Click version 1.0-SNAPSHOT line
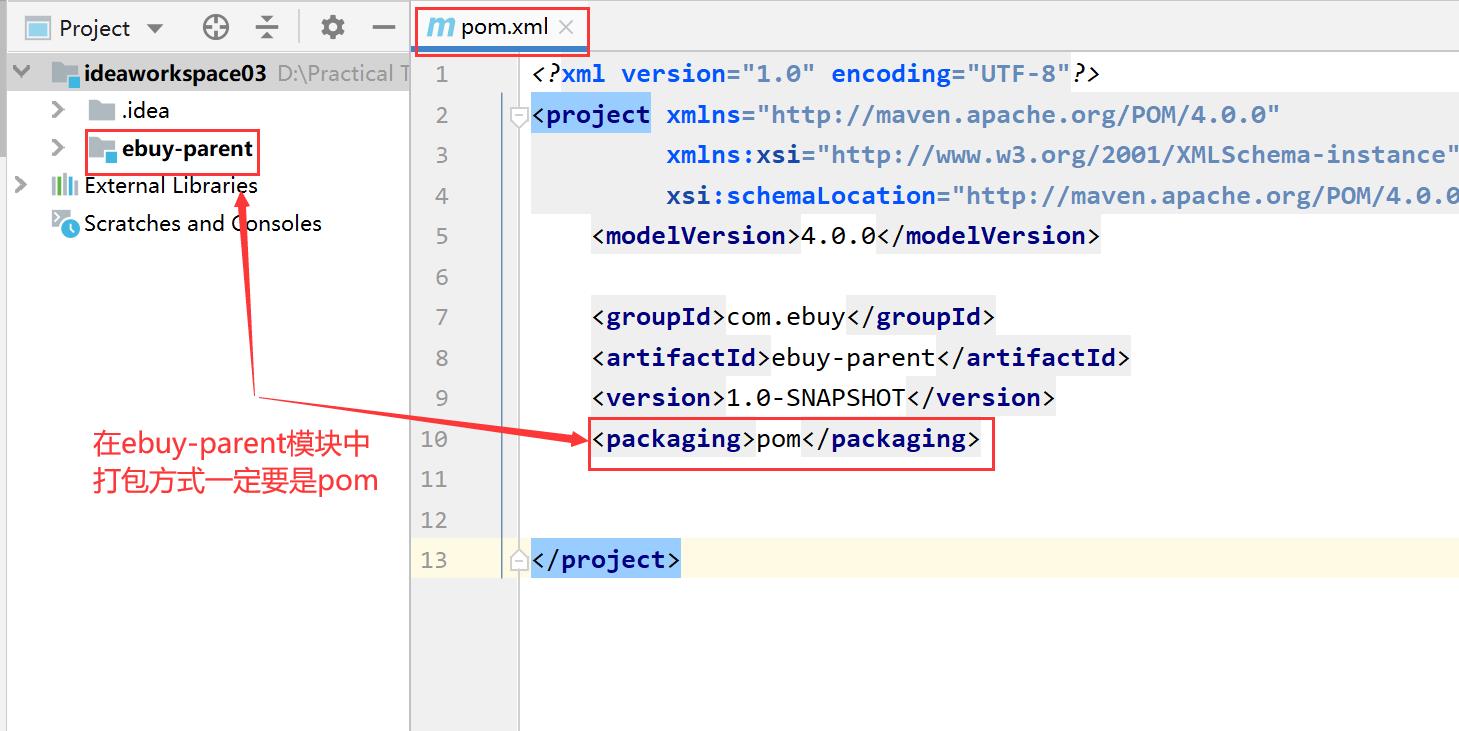1459x731 pixels. click(x=823, y=398)
